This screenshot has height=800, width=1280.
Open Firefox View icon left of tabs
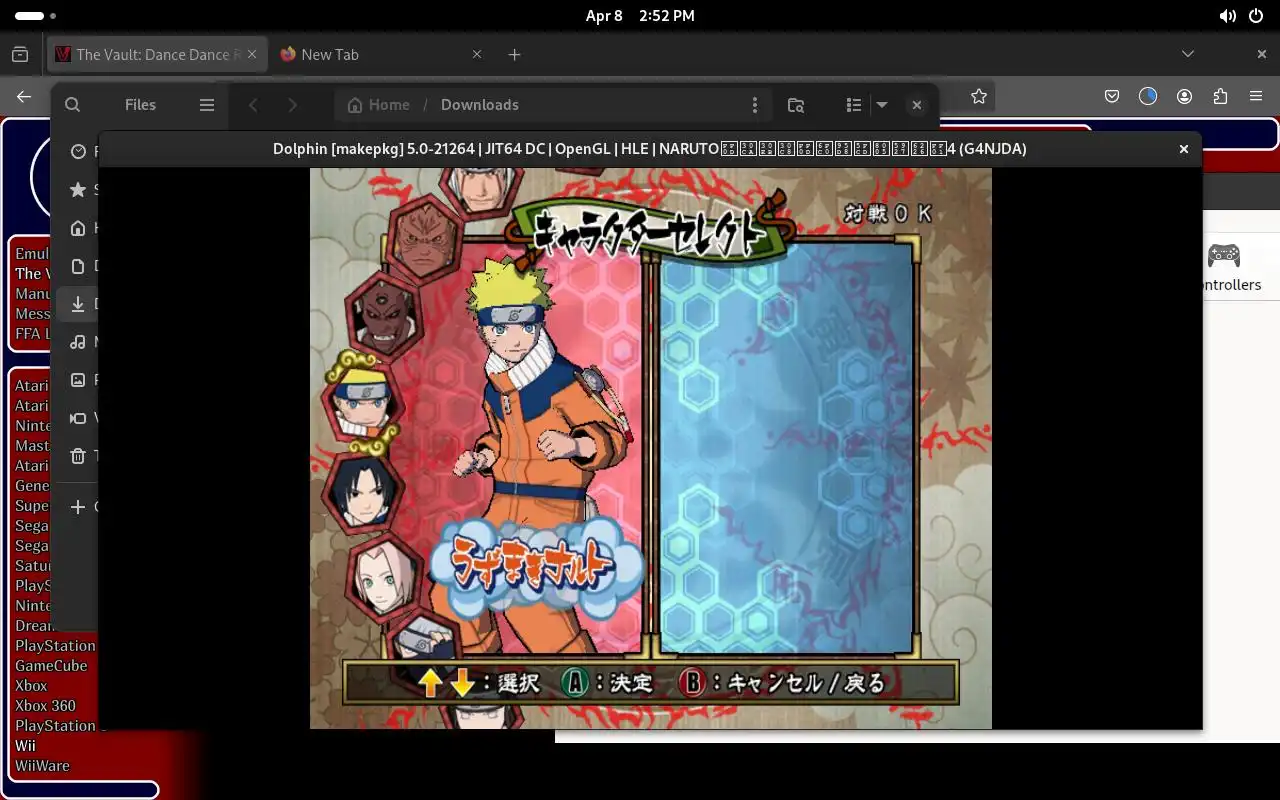click(20, 54)
